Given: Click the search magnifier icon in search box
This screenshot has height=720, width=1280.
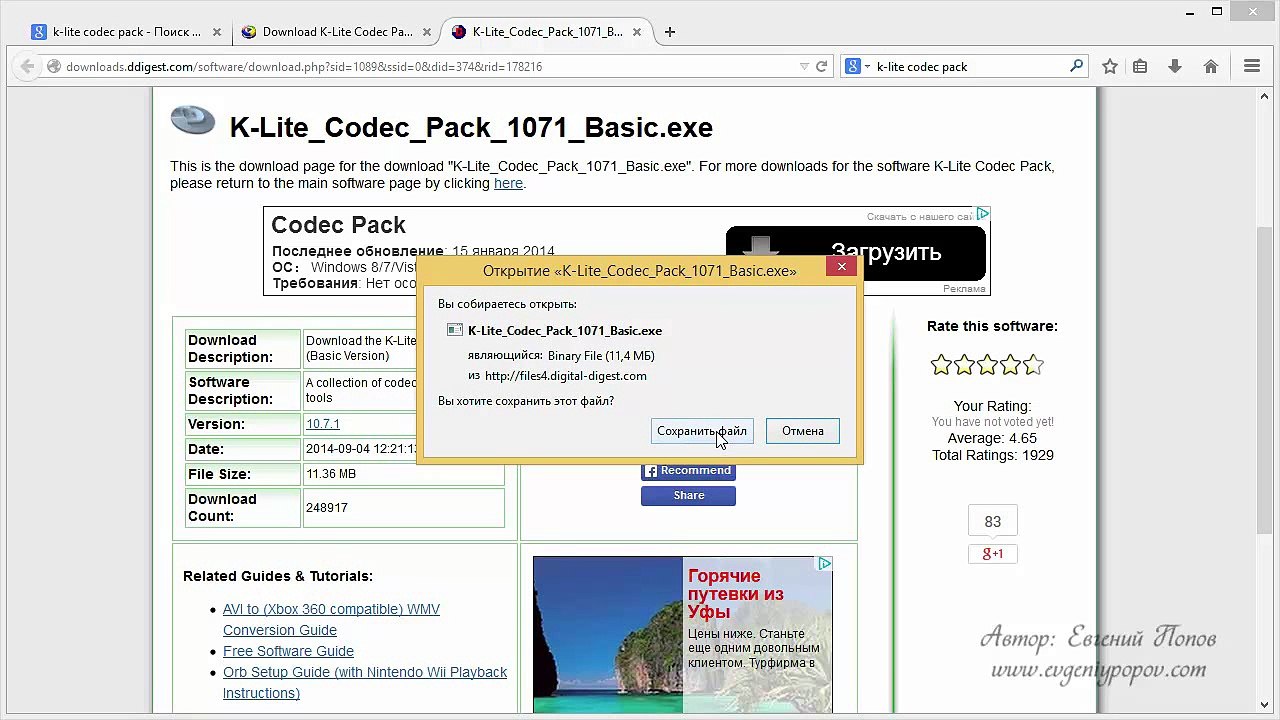Looking at the screenshot, I should (x=1076, y=67).
